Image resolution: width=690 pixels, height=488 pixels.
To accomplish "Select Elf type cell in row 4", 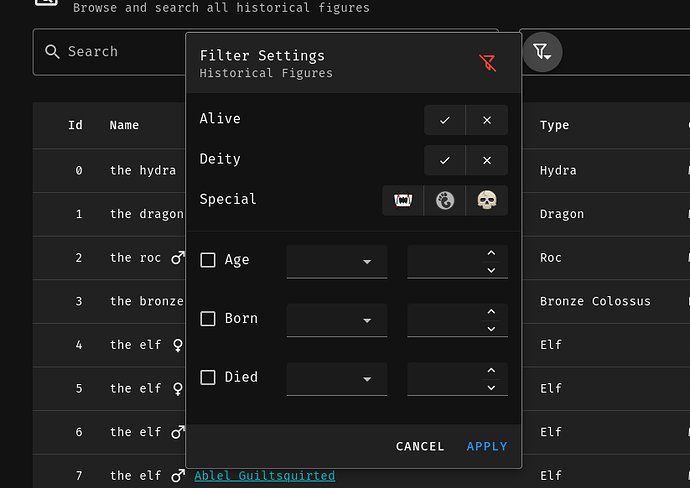I will pyautogui.click(x=551, y=345).
